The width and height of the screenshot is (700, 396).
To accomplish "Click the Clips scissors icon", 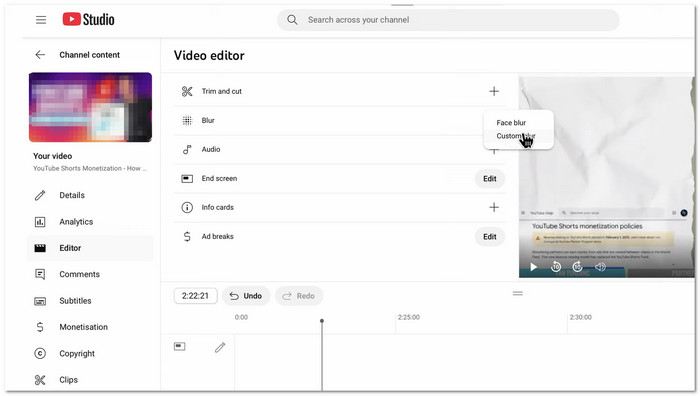I will tap(40, 380).
